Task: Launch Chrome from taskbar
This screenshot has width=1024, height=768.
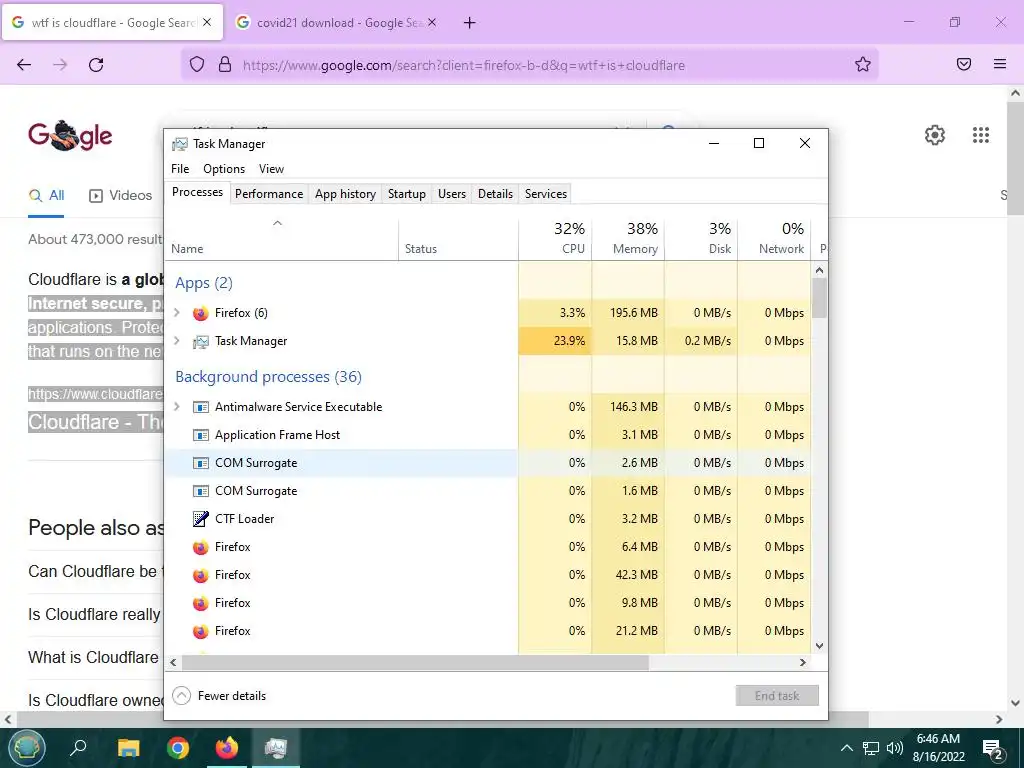Action: pos(178,748)
